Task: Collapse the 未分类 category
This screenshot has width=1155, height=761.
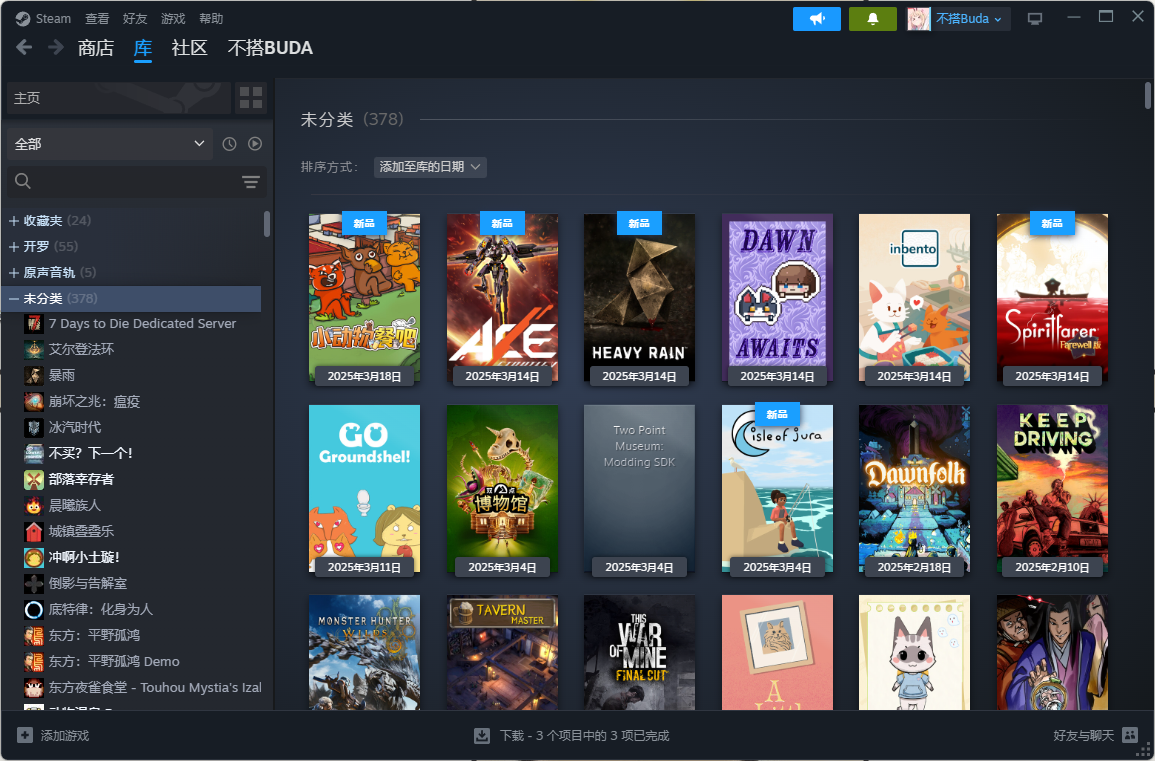Action: click(13, 298)
